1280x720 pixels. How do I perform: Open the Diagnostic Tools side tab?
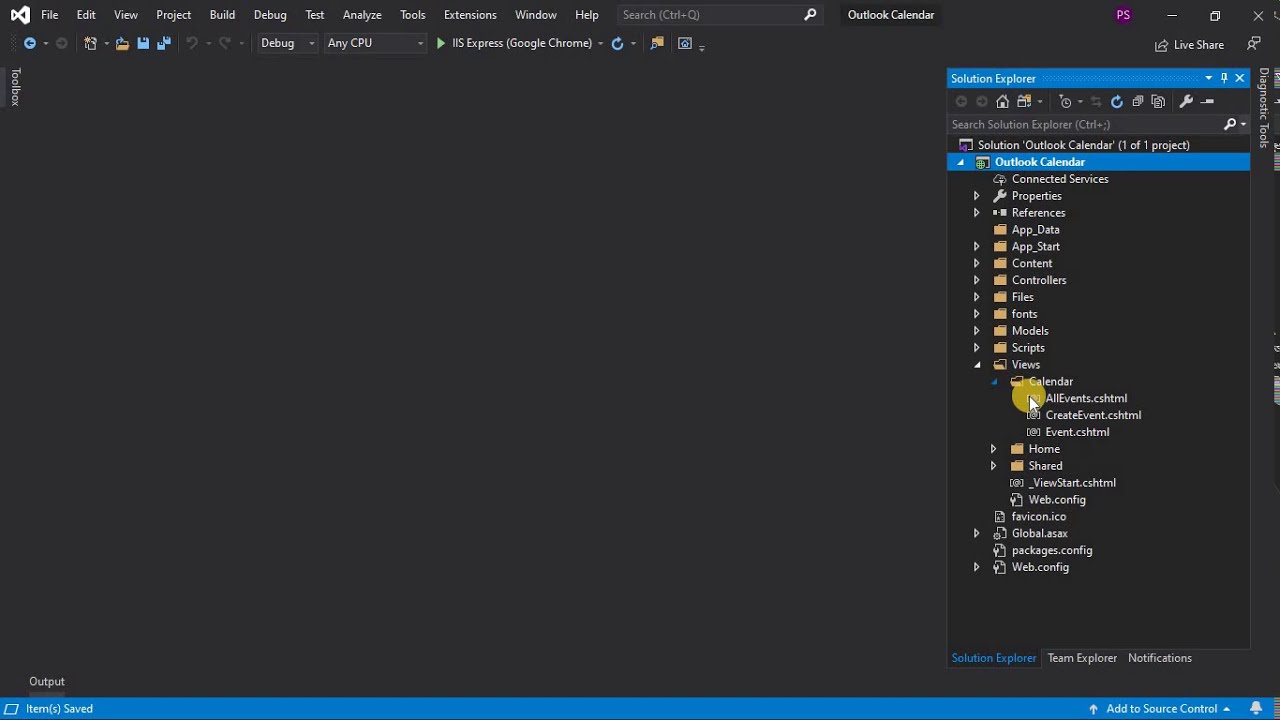coord(1264,108)
